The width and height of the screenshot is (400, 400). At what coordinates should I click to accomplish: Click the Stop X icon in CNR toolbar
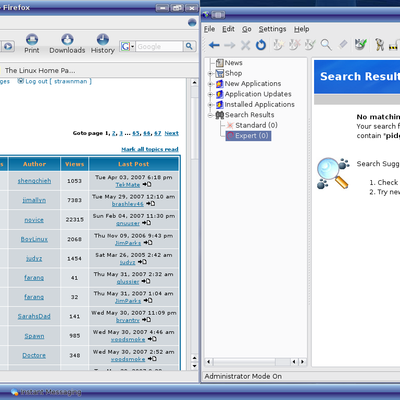coord(245,45)
